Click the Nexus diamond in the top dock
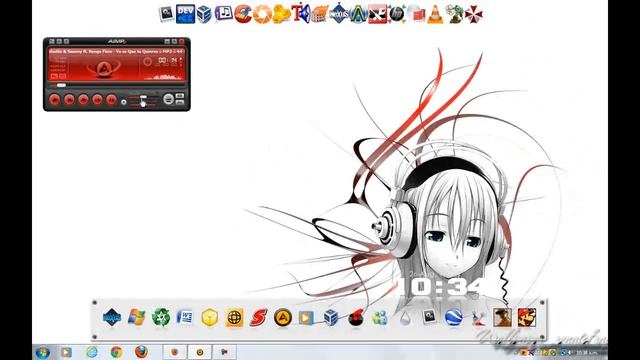 [339, 14]
